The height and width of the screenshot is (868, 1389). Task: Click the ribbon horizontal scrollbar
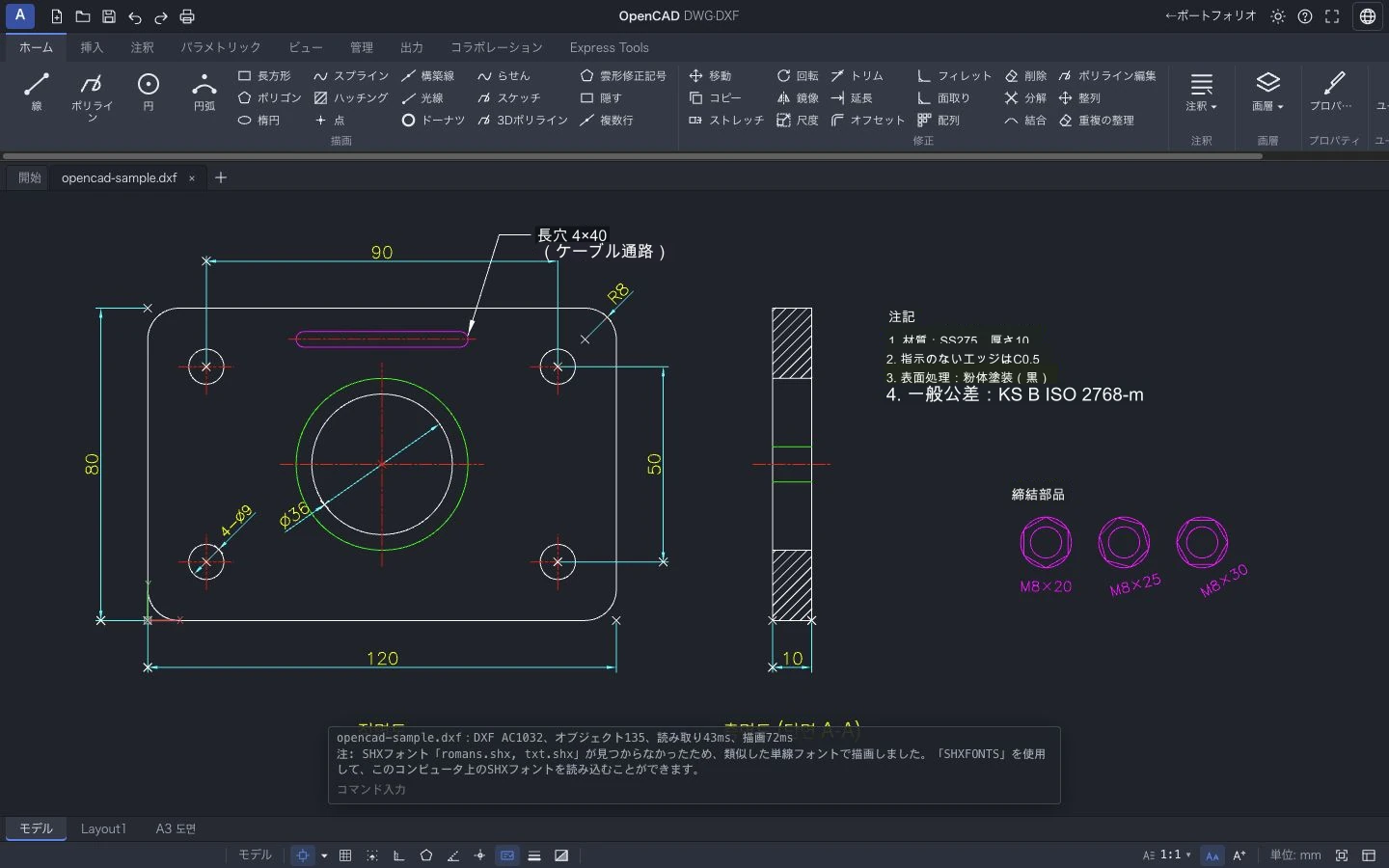633,155
